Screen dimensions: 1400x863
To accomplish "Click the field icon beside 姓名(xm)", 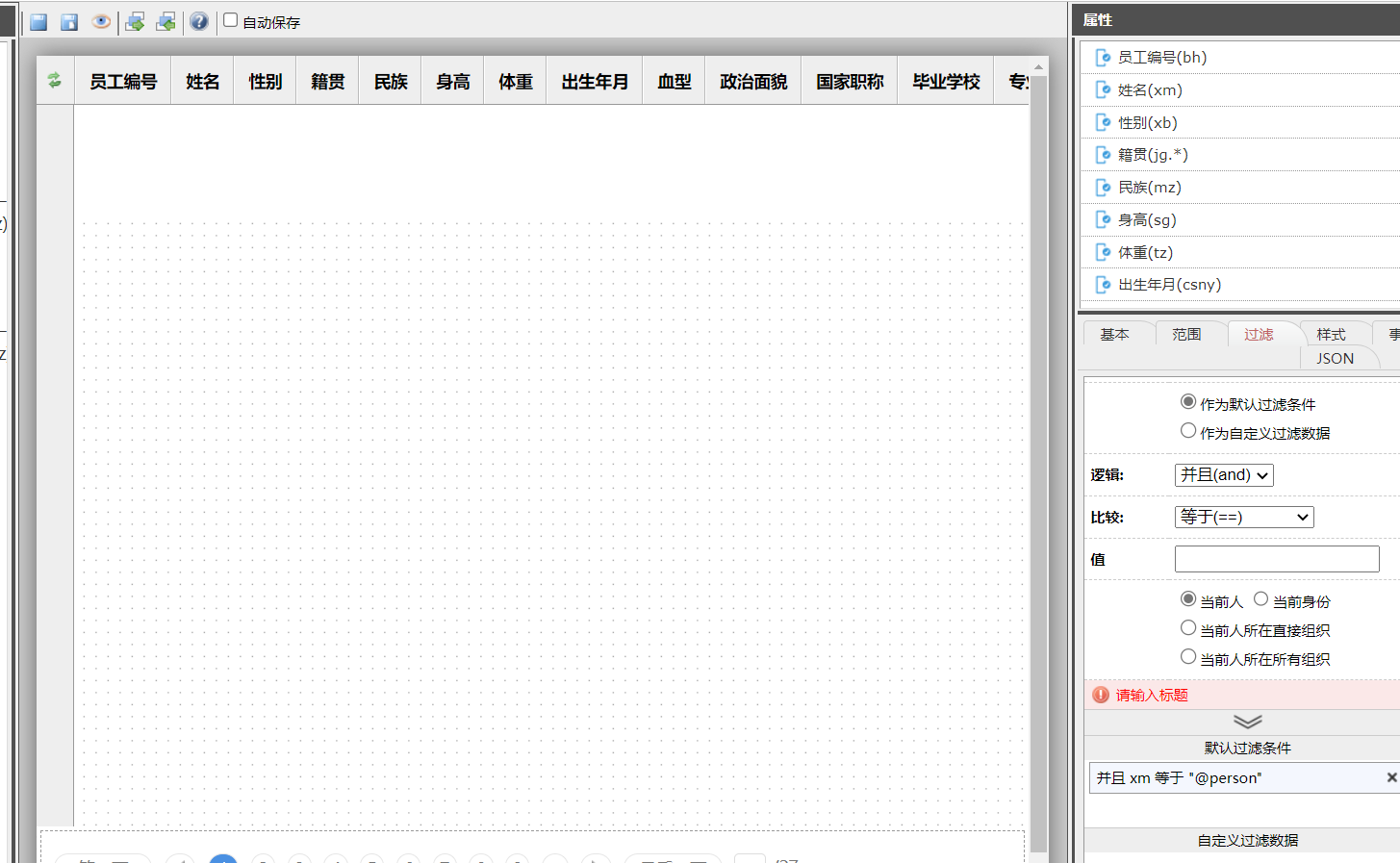I will (x=1104, y=90).
